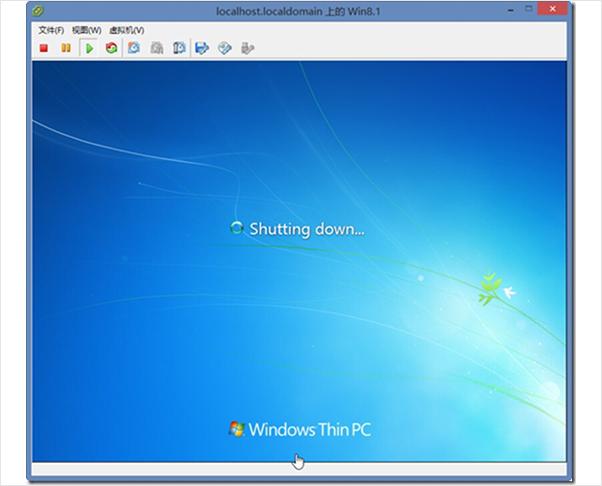Image resolution: width=602 pixels, height=486 pixels.
Task: Open the 虚拟机(V) menu
Action: click(x=127, y=30)
